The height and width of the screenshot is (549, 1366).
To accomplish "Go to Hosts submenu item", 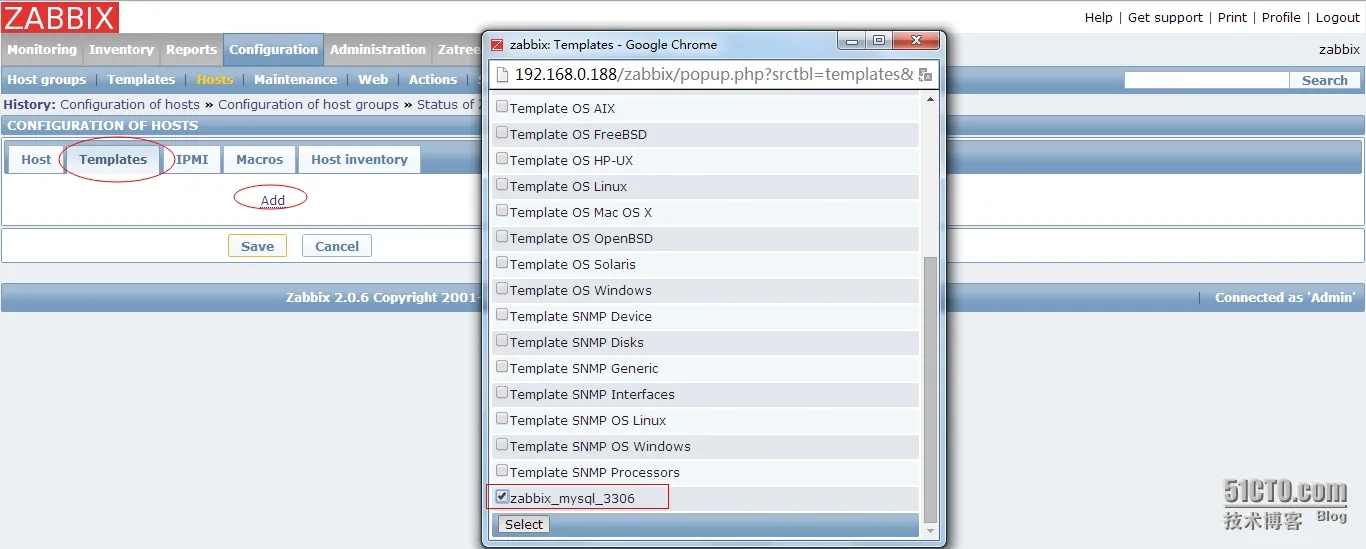I will [215, 80].
